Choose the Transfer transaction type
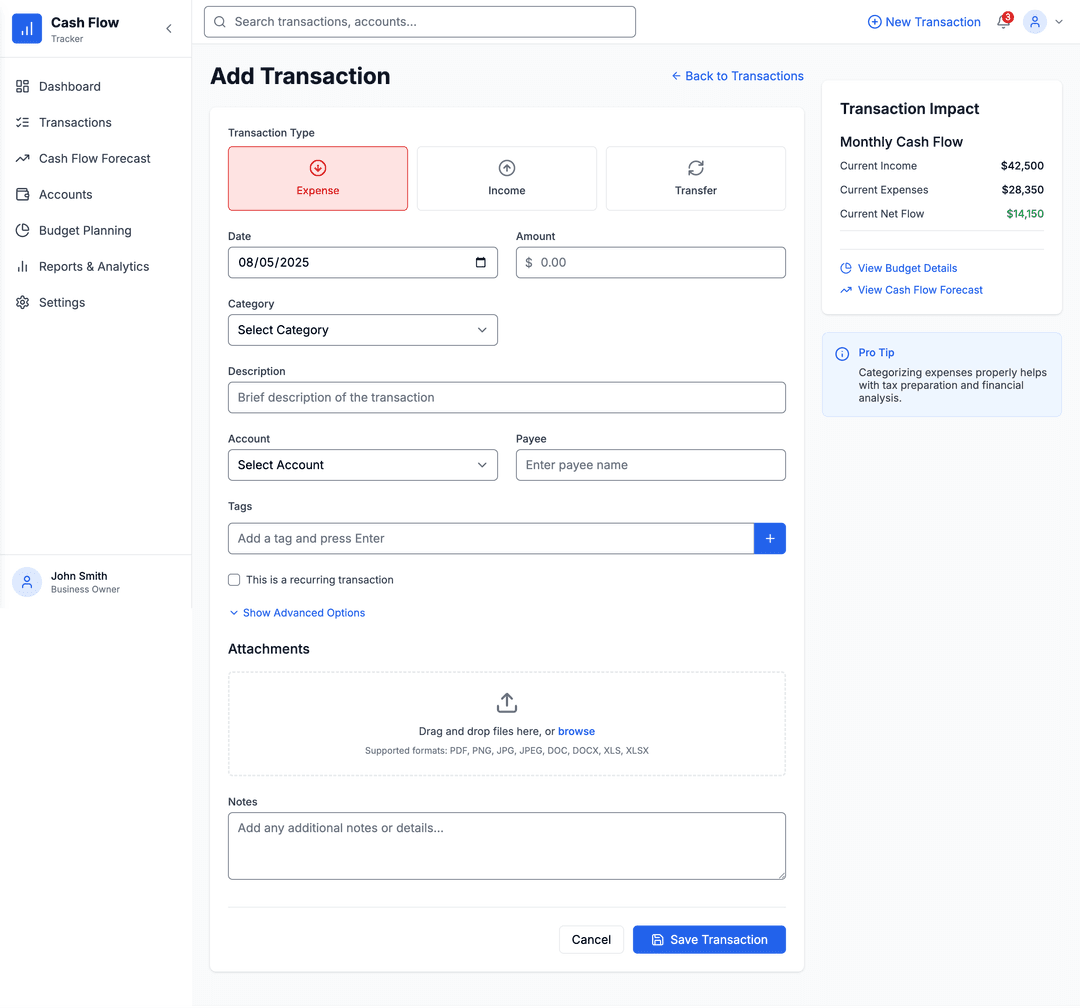 tap(696, 179)
